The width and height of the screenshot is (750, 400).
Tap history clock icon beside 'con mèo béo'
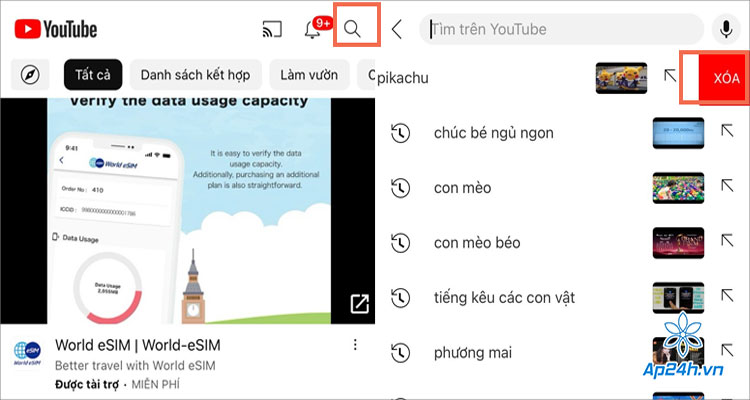pos(400,243)
